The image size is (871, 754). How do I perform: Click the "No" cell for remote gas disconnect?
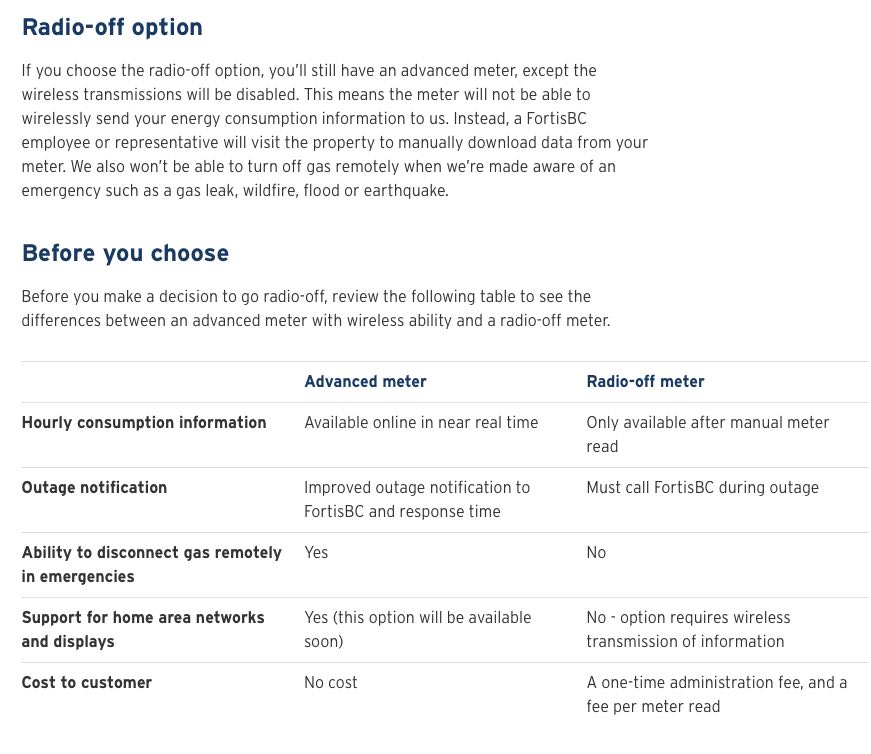[596, 553]
